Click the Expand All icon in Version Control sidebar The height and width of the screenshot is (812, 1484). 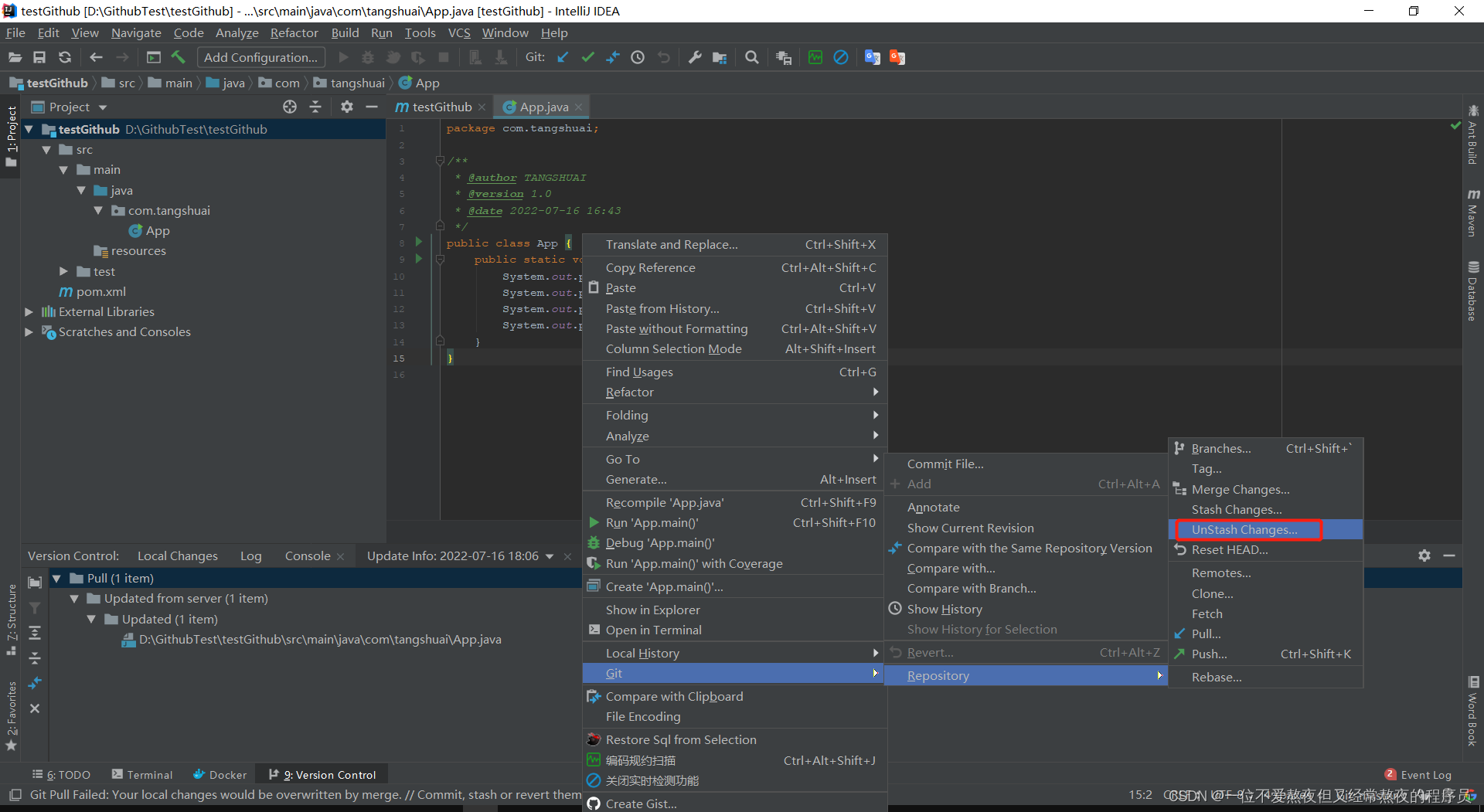coord(35,633)
